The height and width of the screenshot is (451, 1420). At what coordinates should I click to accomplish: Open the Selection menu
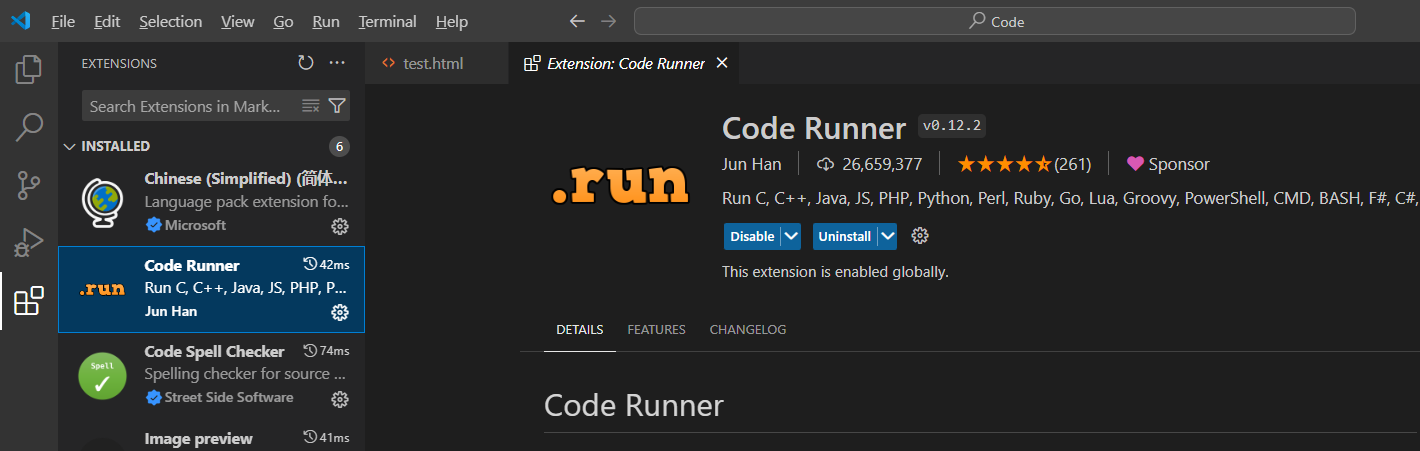click(x=170, y=21)
